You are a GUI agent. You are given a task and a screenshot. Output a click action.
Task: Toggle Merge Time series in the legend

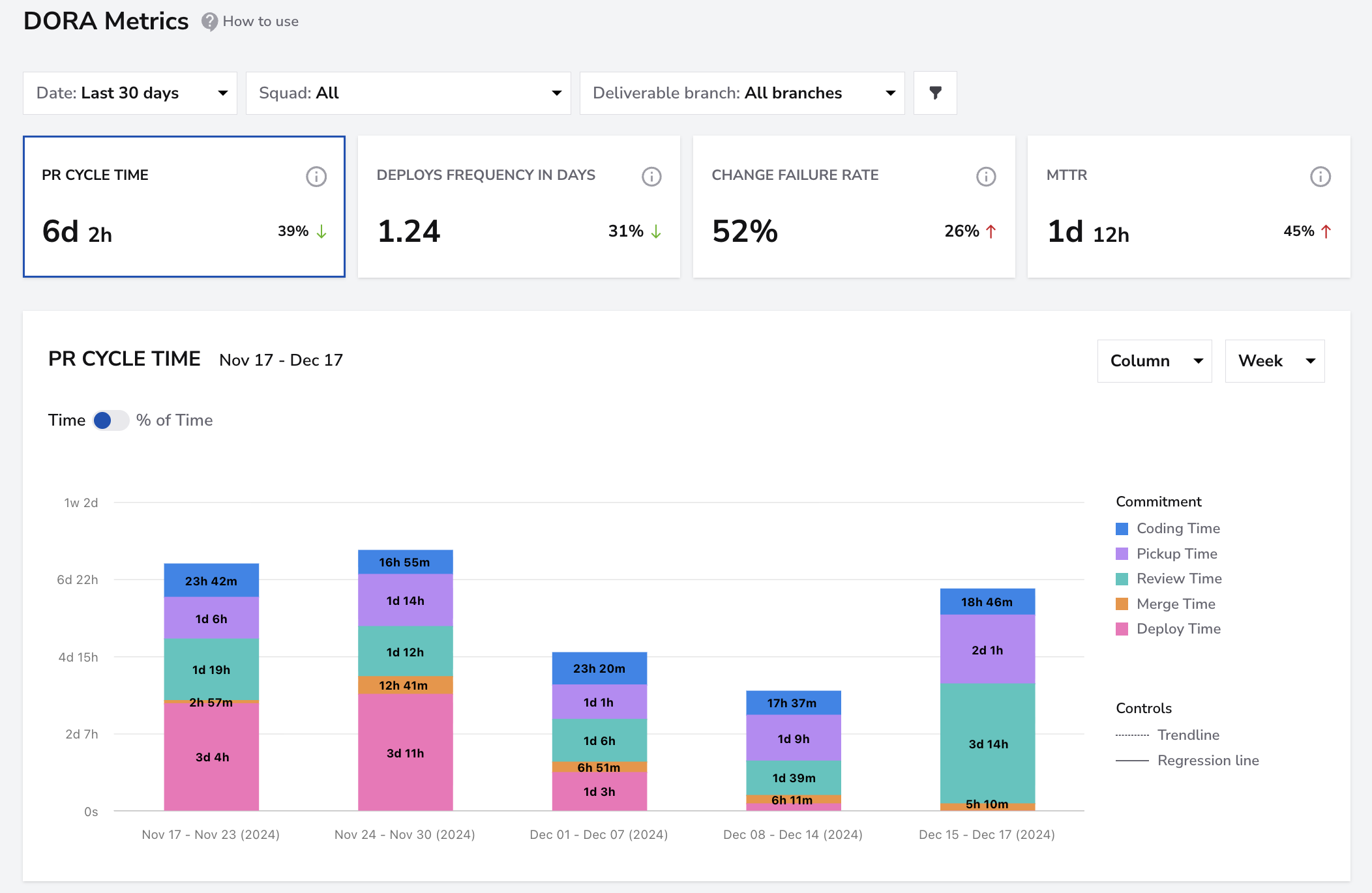click(x=1165, y=604)
